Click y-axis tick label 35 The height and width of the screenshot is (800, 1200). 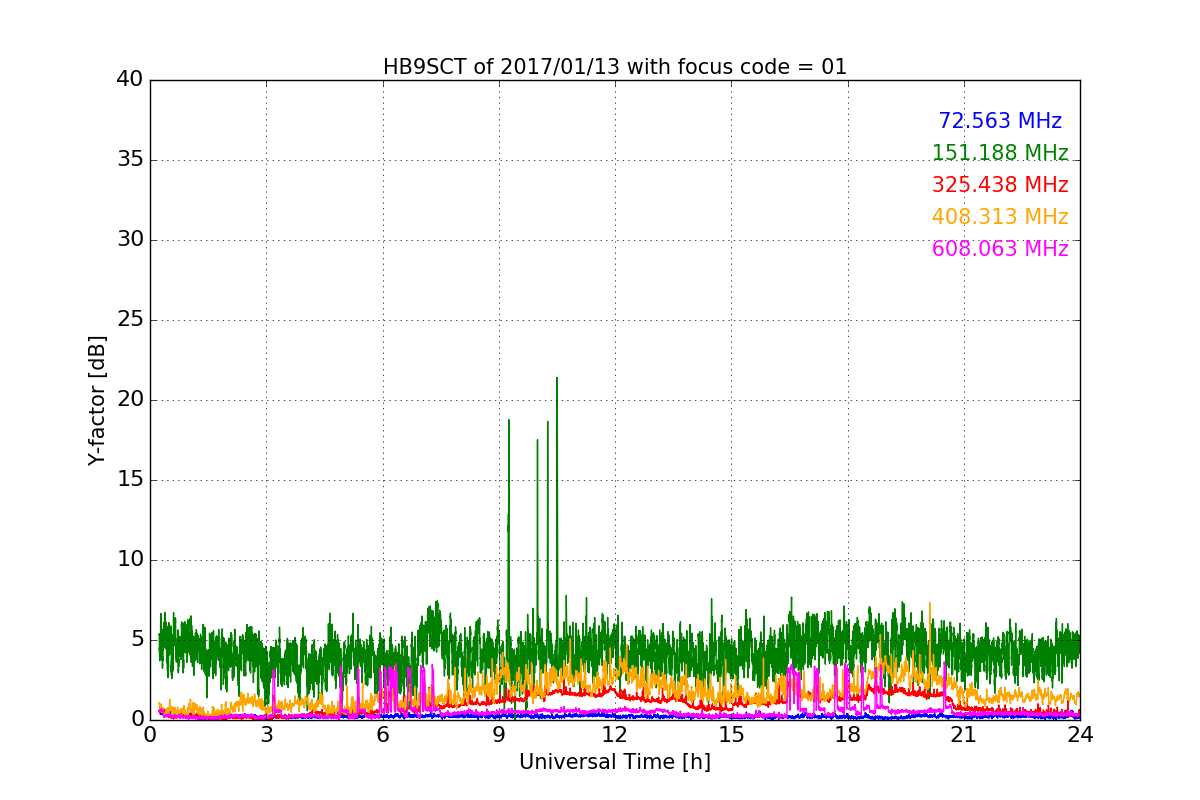(x=130, y=160)
